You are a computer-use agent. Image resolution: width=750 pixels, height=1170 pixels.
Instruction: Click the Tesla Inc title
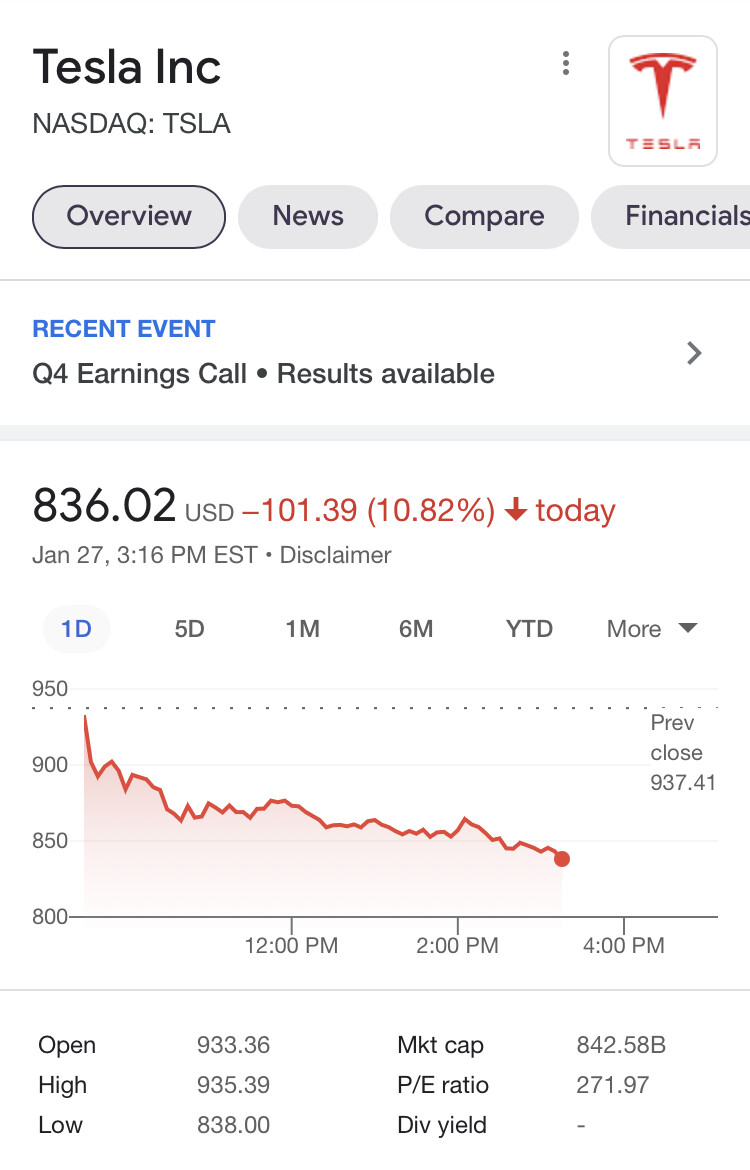[127, 68]
